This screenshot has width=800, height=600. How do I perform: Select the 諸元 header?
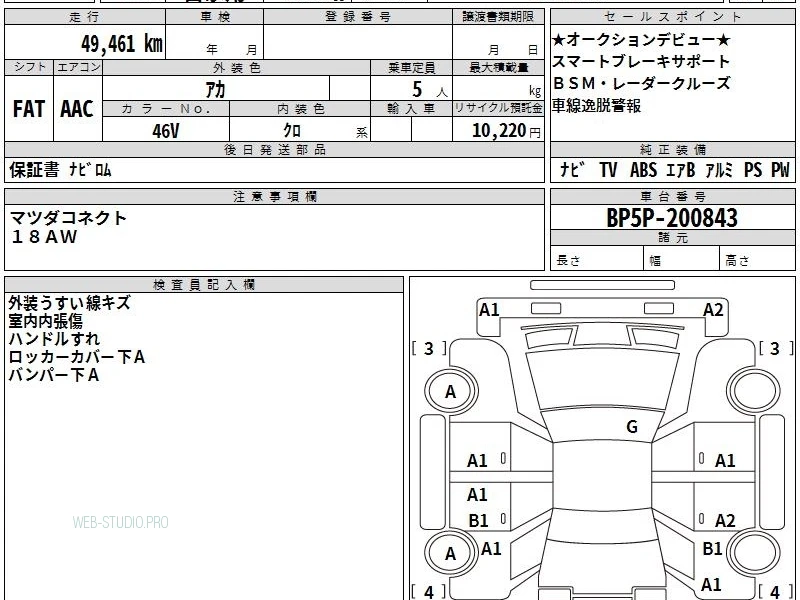tap(672, 238)
